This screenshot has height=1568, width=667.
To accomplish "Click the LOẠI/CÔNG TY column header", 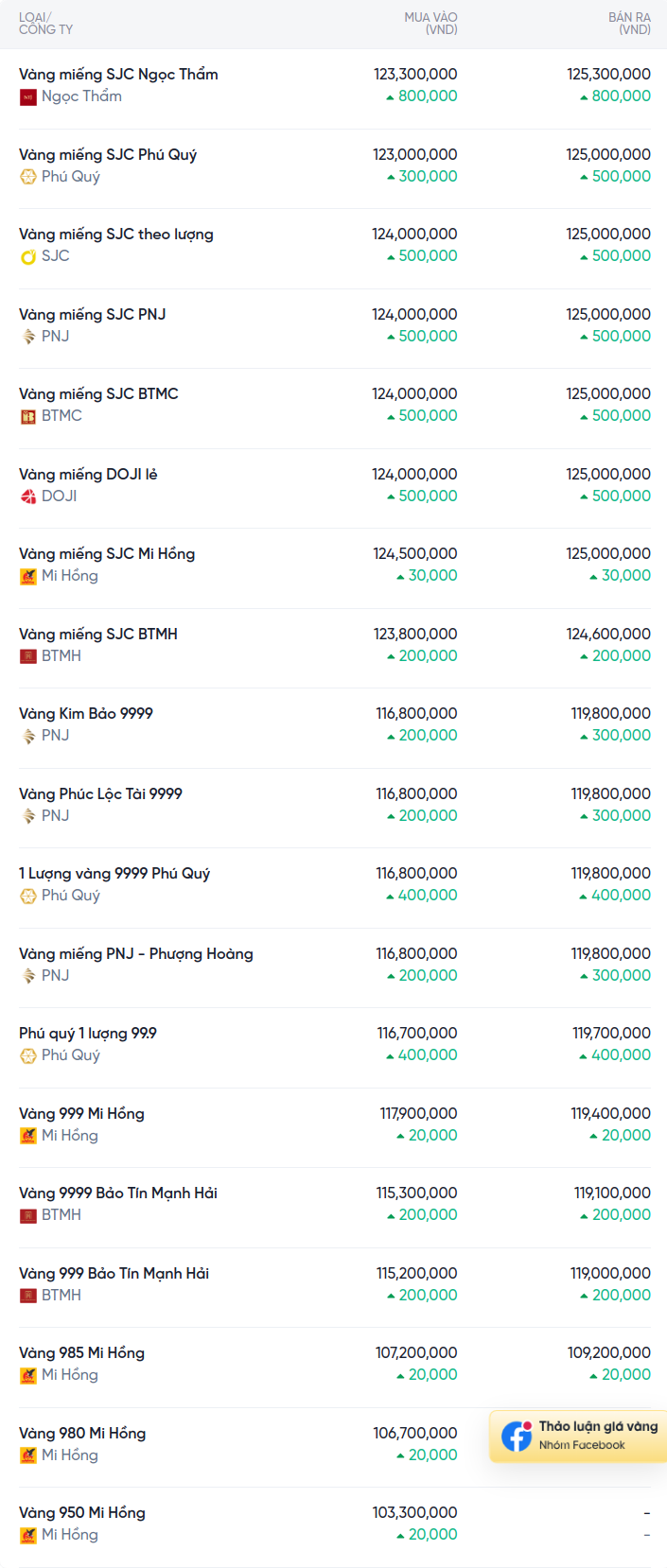I will (x=45, y=24).
